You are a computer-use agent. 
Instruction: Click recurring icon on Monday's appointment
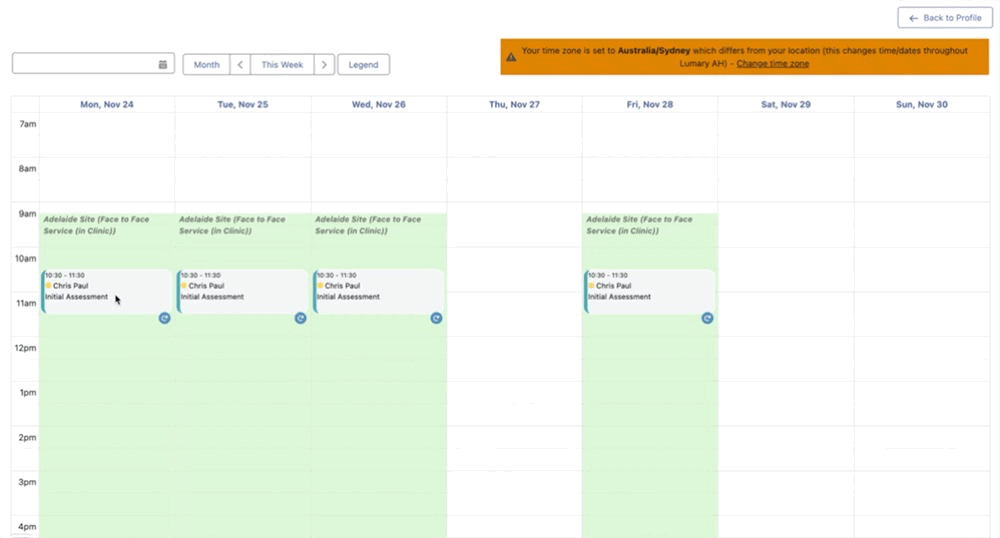pos(164,318)
